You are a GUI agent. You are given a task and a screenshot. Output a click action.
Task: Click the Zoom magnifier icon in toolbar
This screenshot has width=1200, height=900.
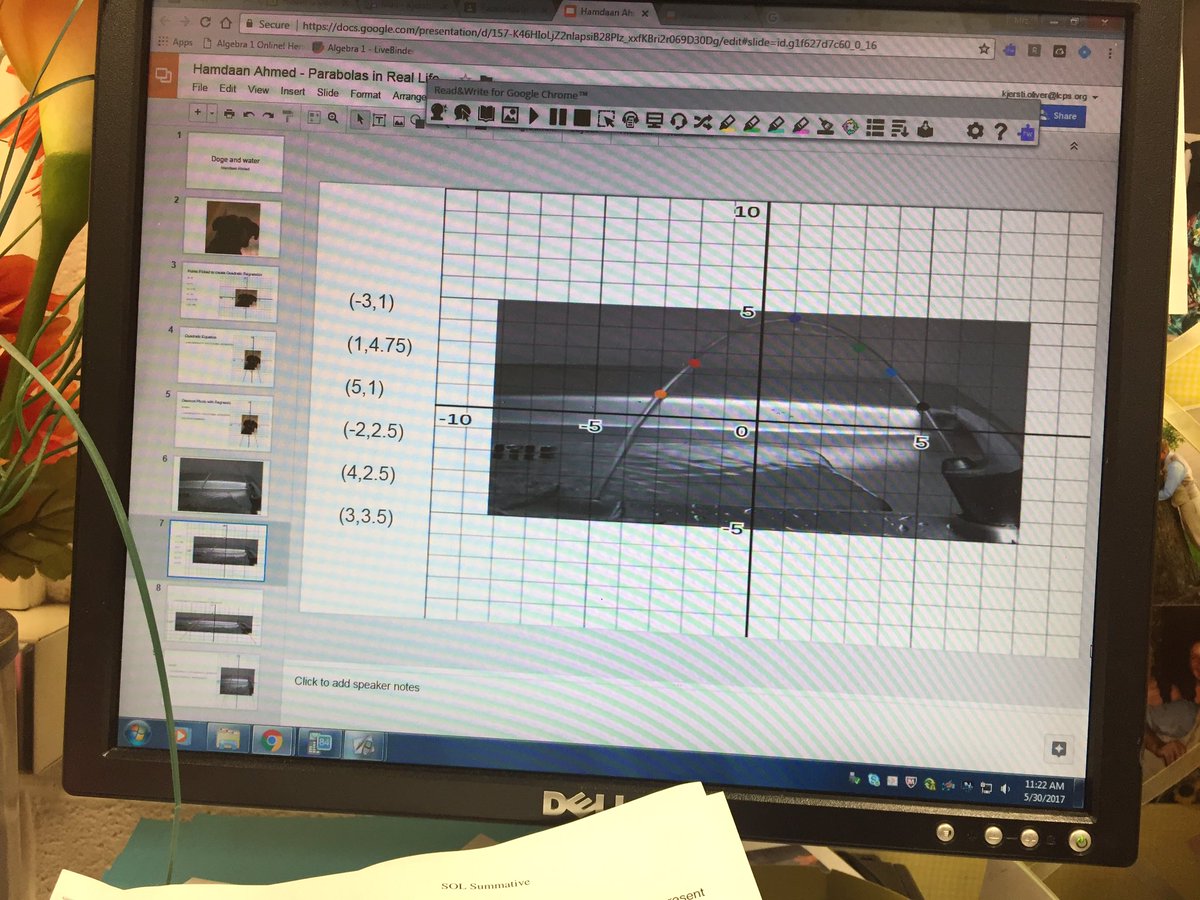[333, 118]
